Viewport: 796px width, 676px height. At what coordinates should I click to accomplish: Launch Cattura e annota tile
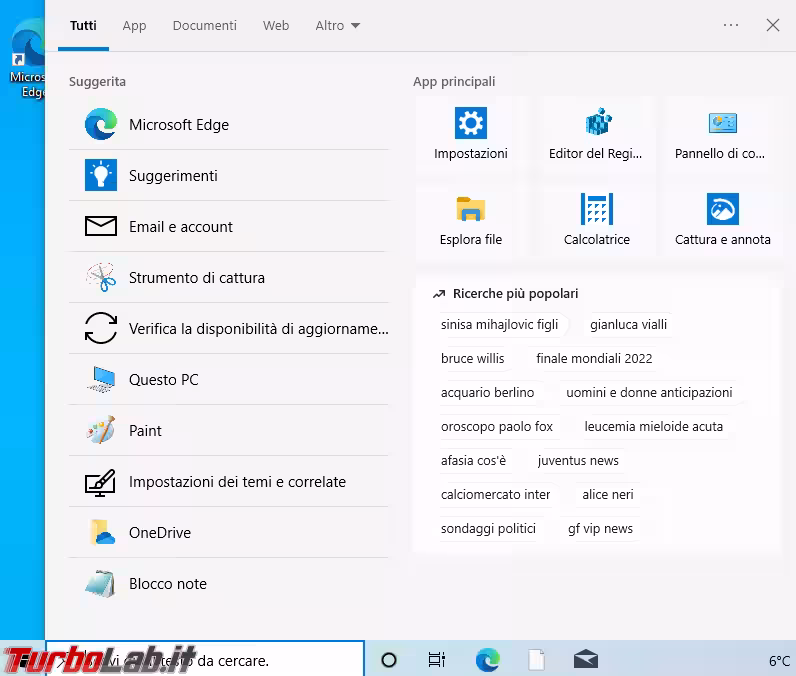click(722, 221)
